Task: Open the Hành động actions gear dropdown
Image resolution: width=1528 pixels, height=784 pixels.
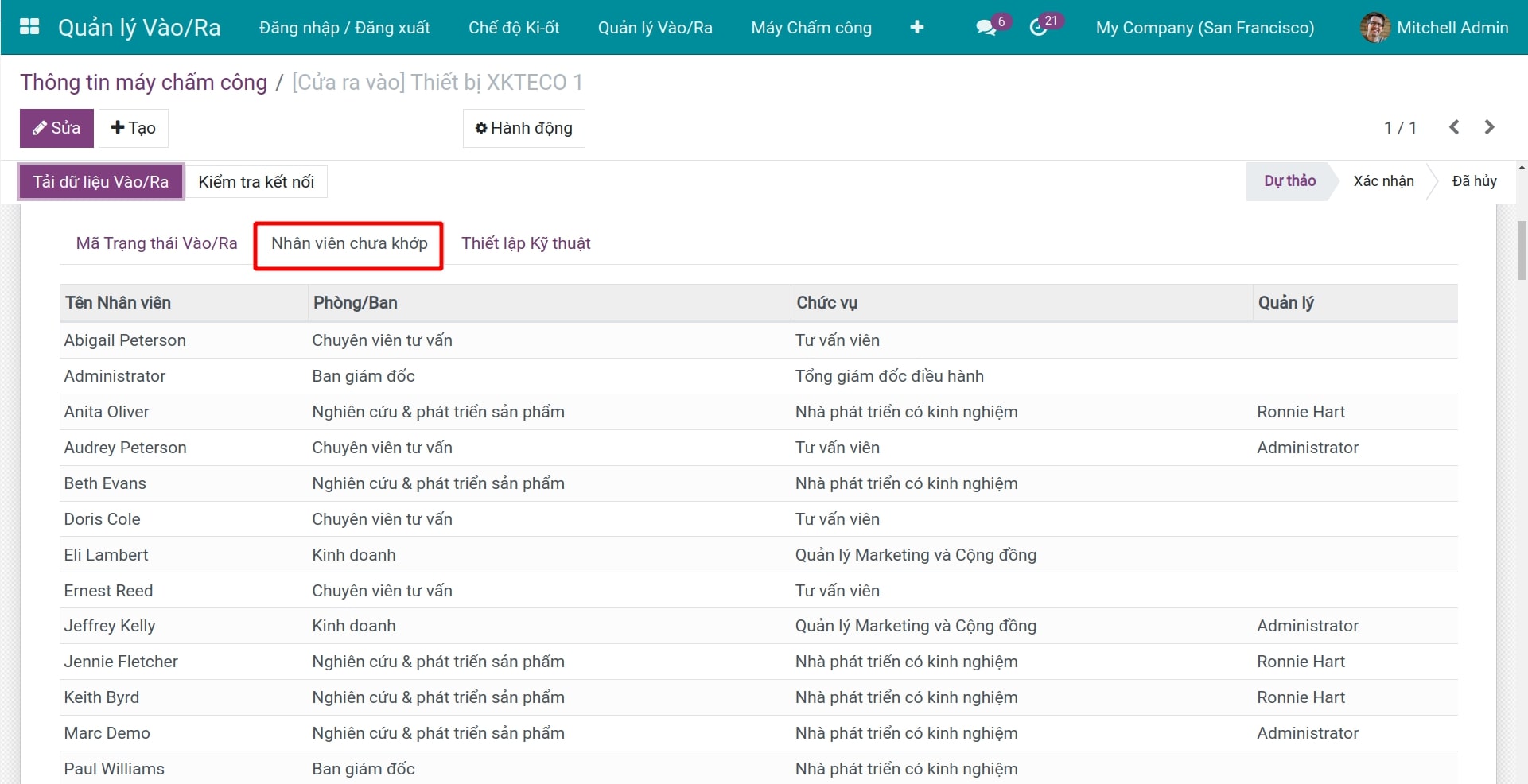Action: (x=523, y=128)
